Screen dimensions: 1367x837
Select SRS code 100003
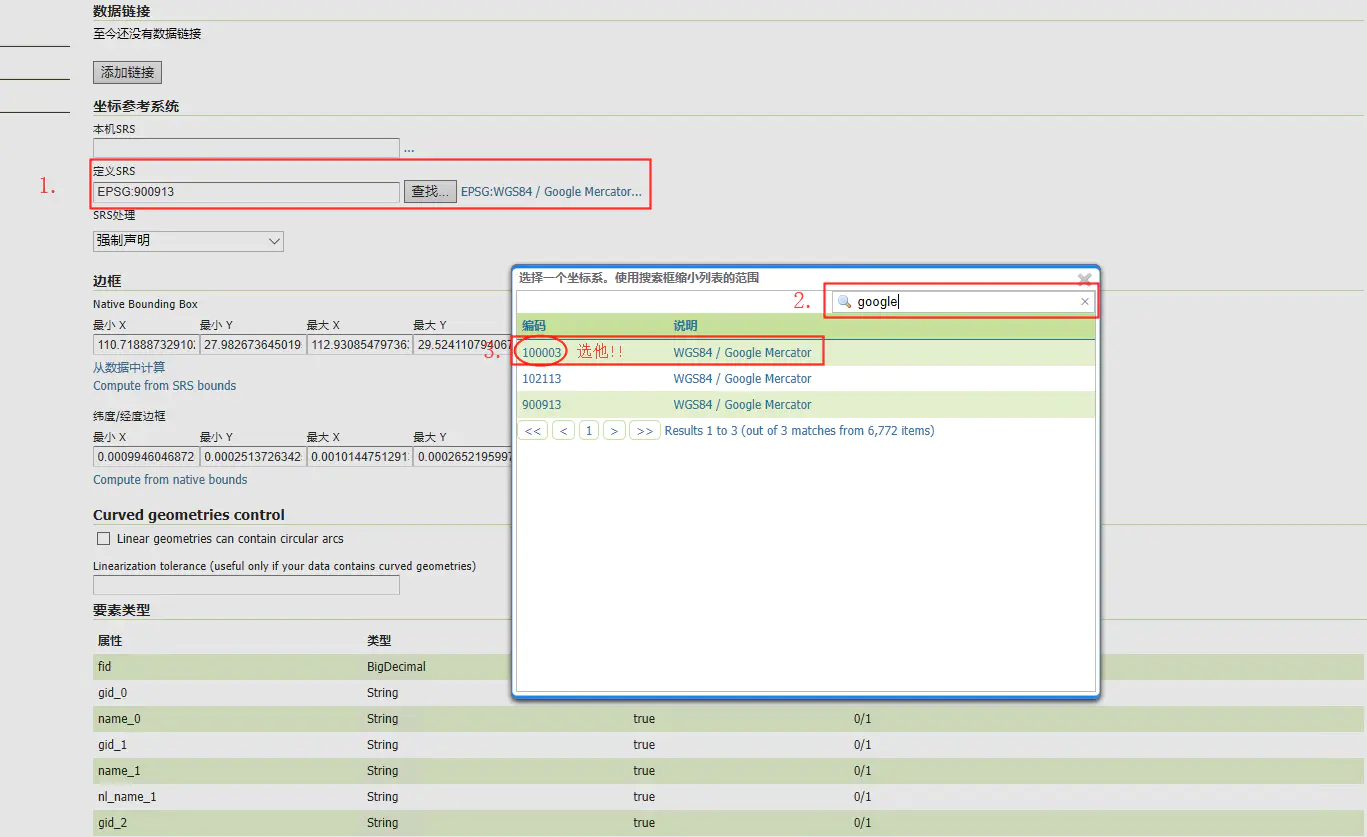[x=542, y=353]
